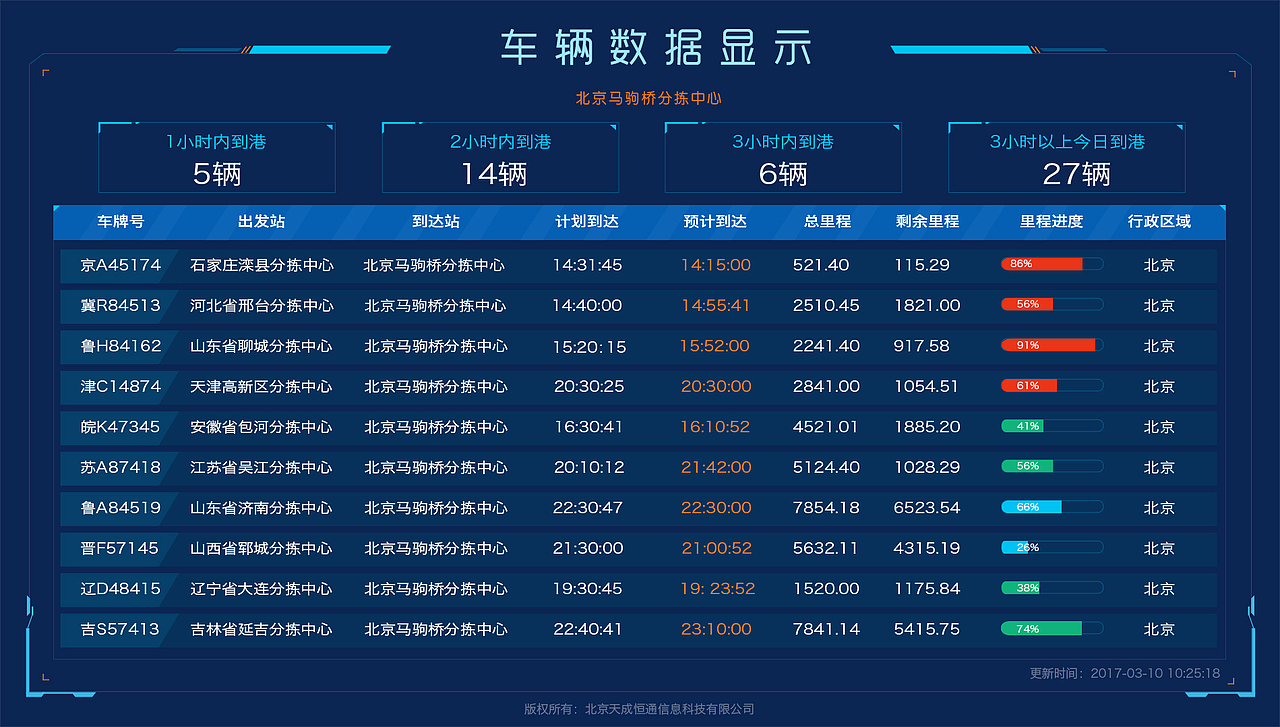Select the 2小时内到港 14辆 summary card

[500, 157]
